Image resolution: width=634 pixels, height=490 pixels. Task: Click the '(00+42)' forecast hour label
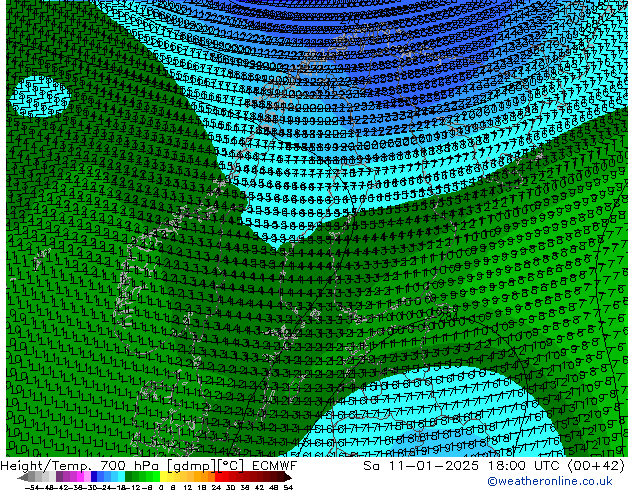tap(597, 466)
